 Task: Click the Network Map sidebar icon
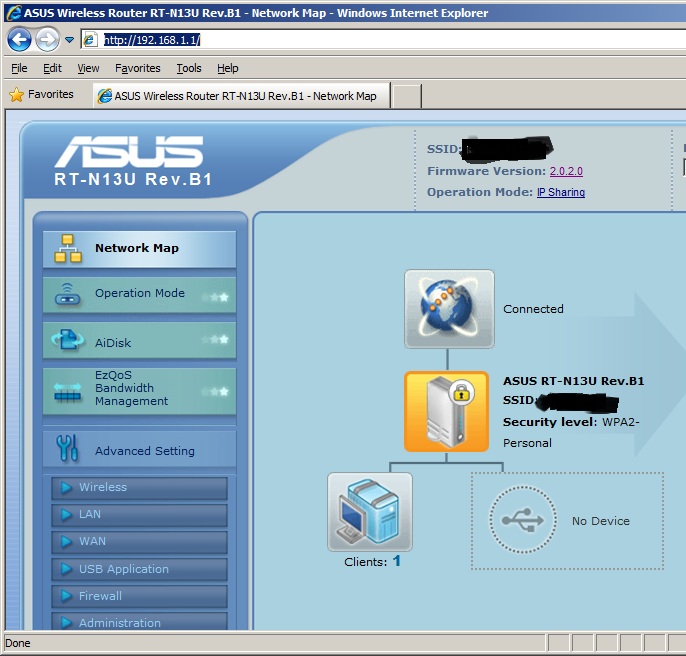[68, 249]
